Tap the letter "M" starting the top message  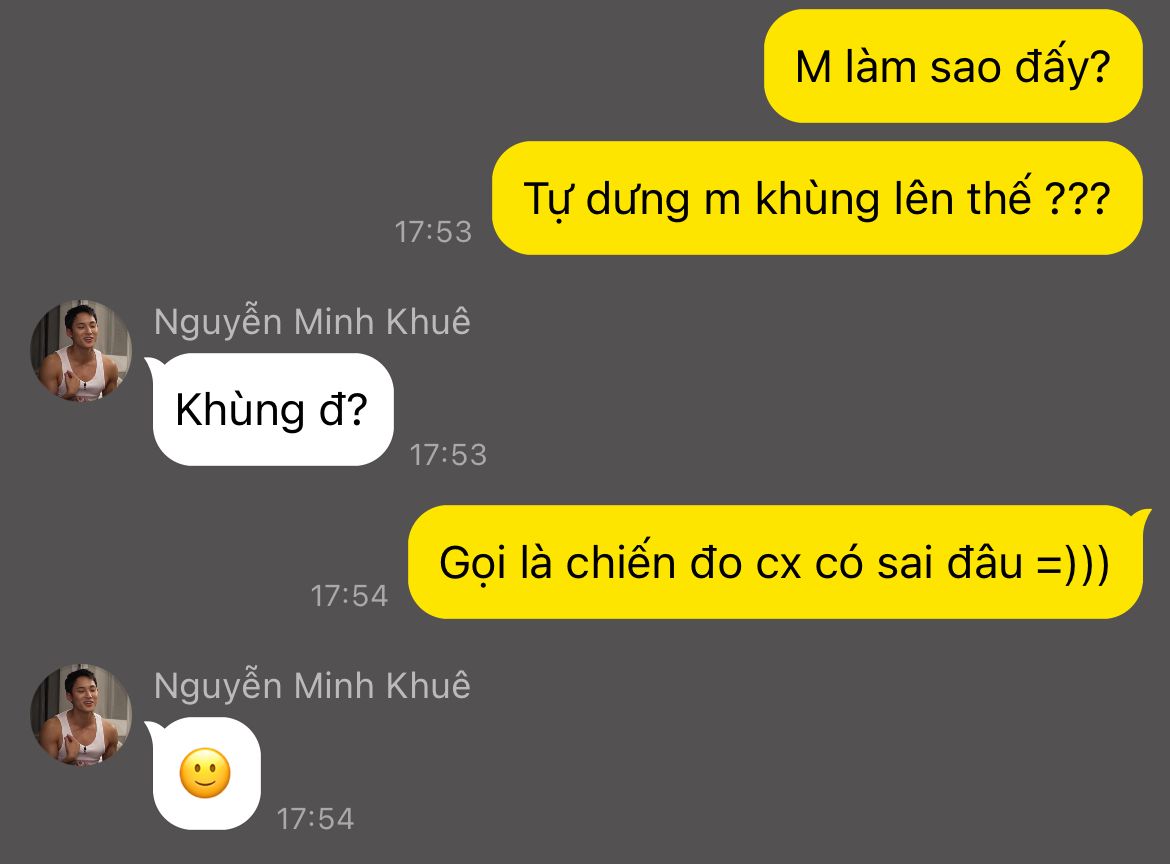pos(813,67)
